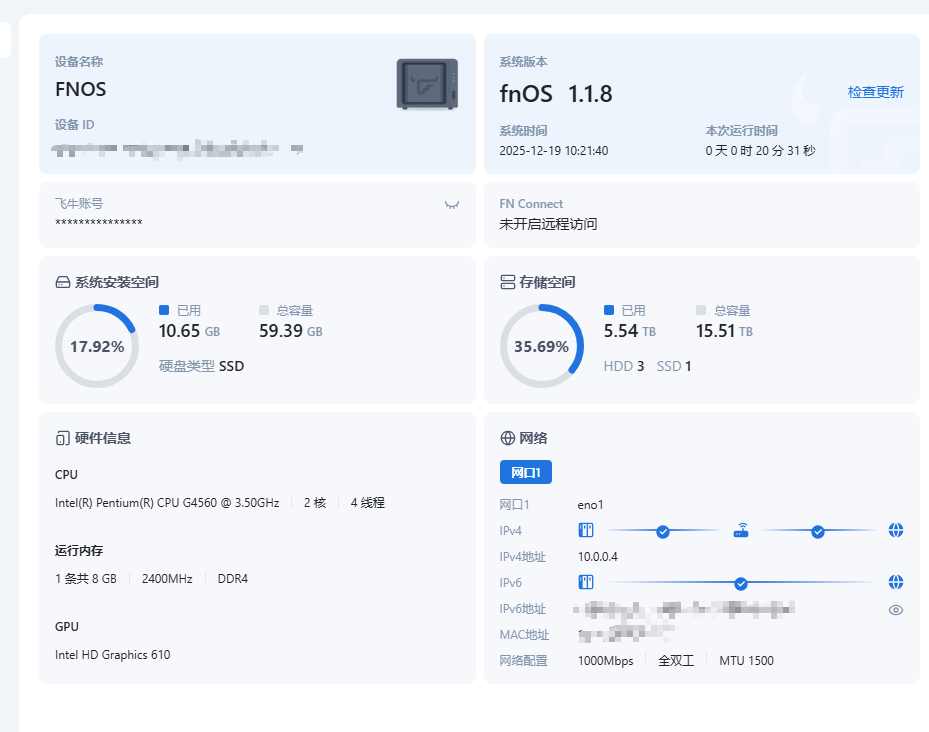The height and width of the screenshot is (732, 929).
Task: Click the 35.69% storage usage ring
Action: [541, 346]
